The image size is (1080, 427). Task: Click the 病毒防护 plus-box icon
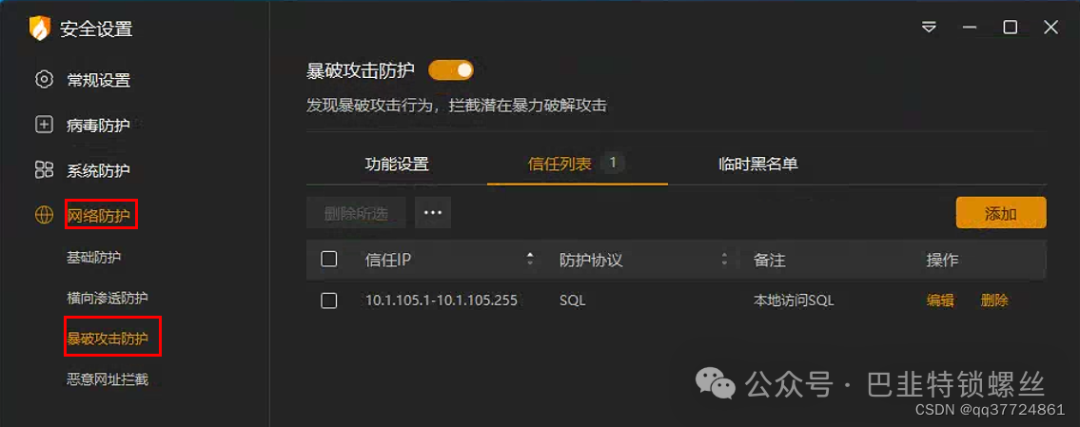tap(44, 125)
